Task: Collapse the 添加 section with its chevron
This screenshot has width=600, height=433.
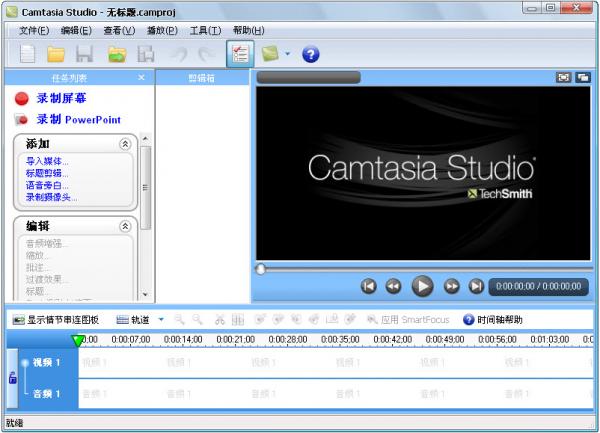Action: (125, 144)
